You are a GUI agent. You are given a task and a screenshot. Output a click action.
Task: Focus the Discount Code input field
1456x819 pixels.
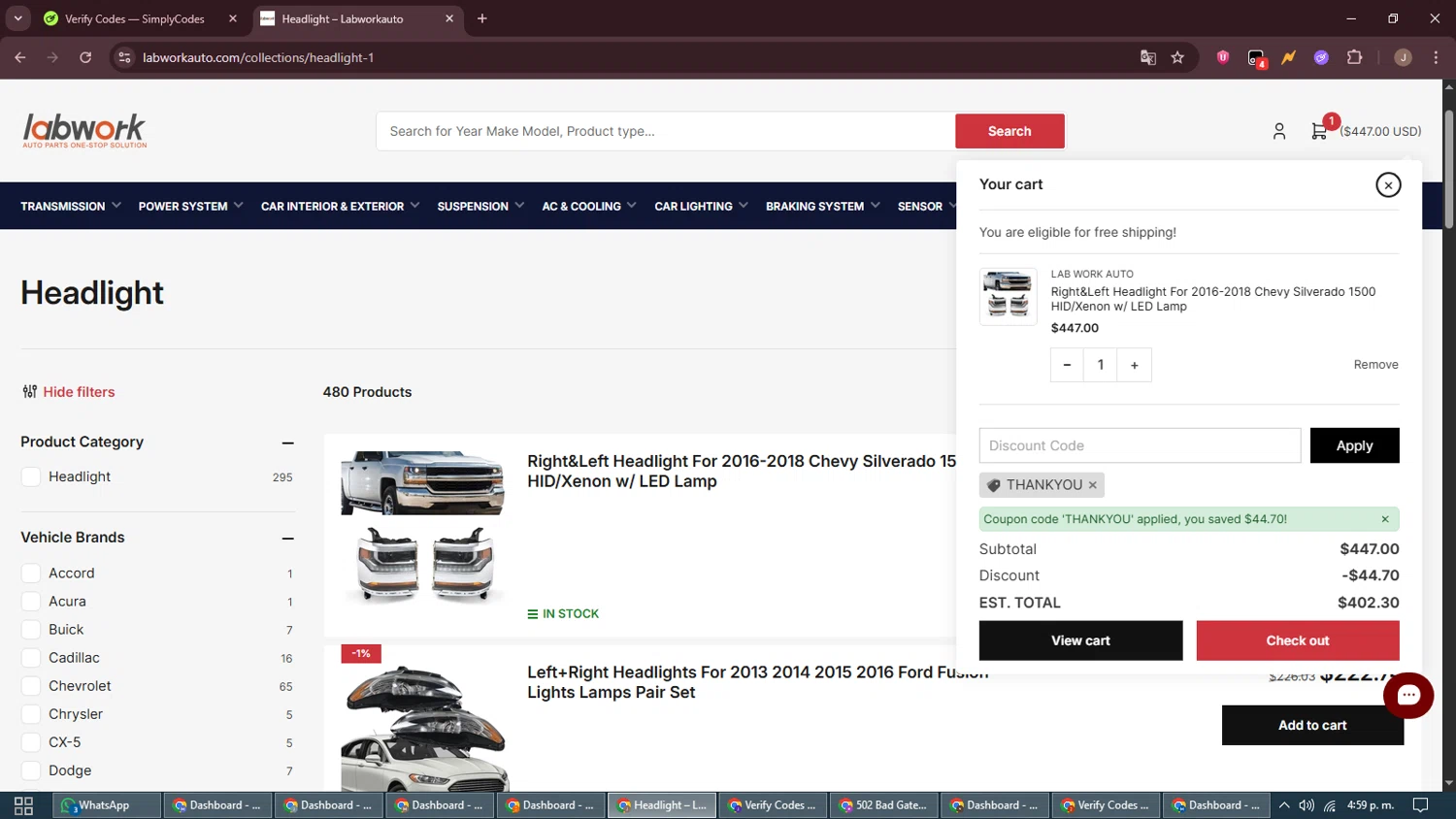(x=1140, y=445)
